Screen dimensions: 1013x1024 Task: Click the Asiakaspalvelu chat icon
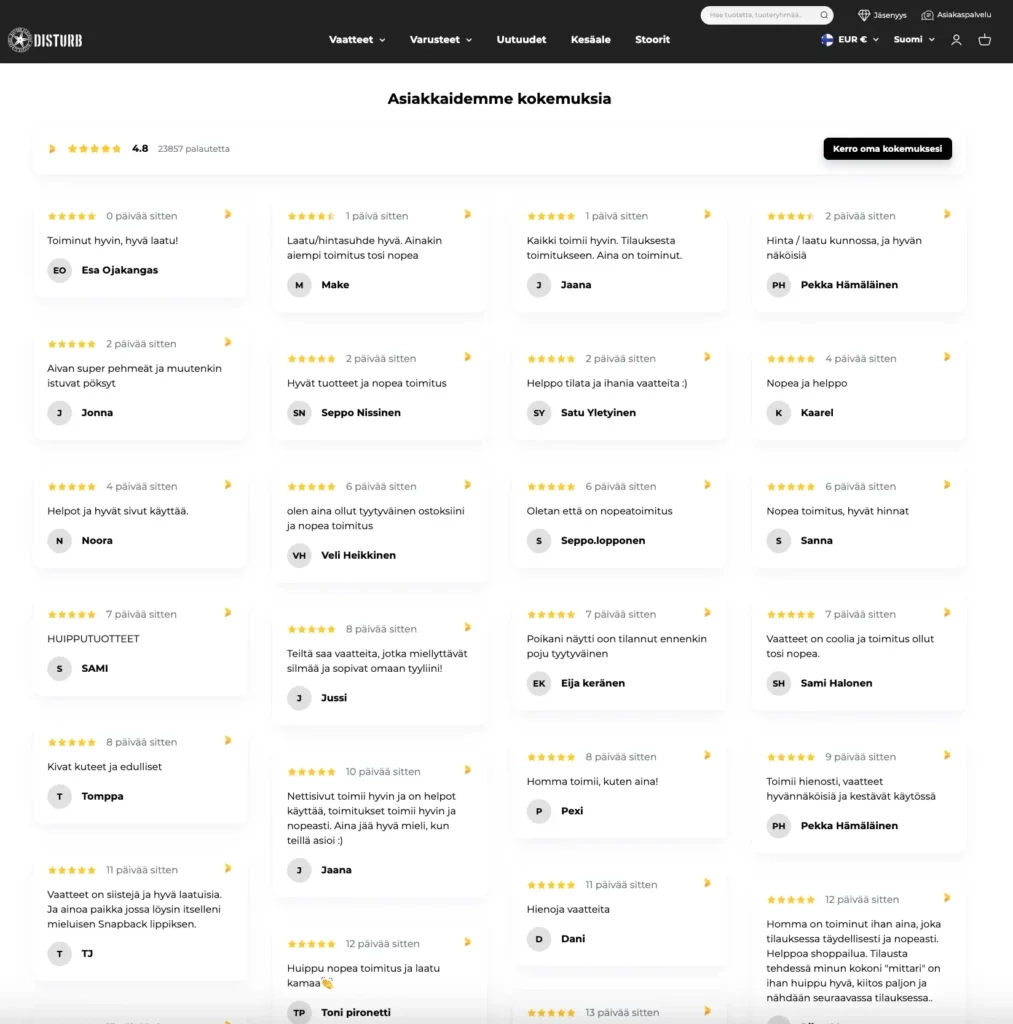[x=927, y=15]
